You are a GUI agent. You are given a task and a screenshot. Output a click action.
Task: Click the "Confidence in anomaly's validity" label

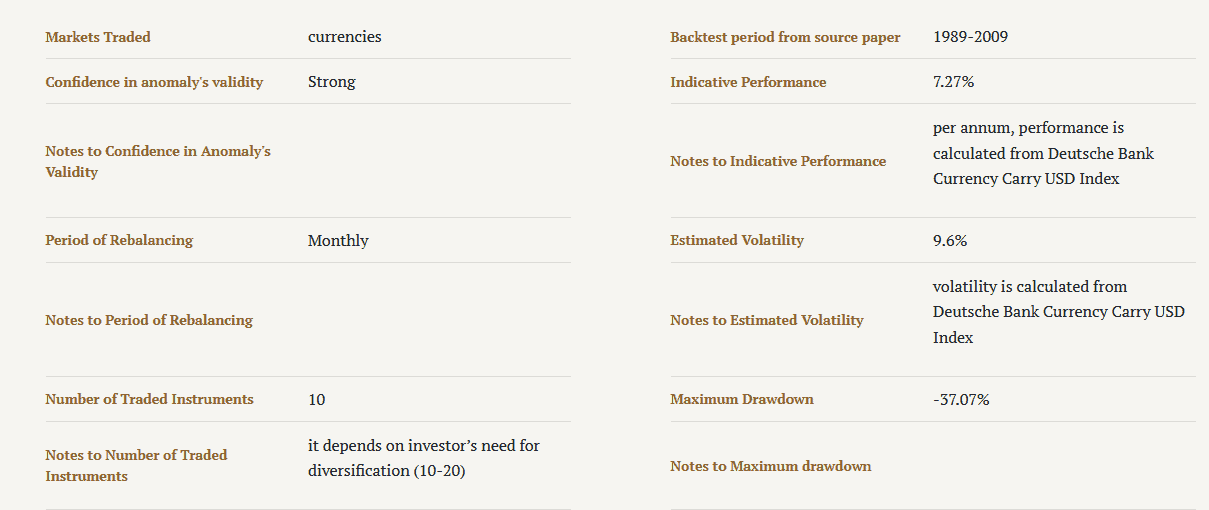tap(154, 82)
